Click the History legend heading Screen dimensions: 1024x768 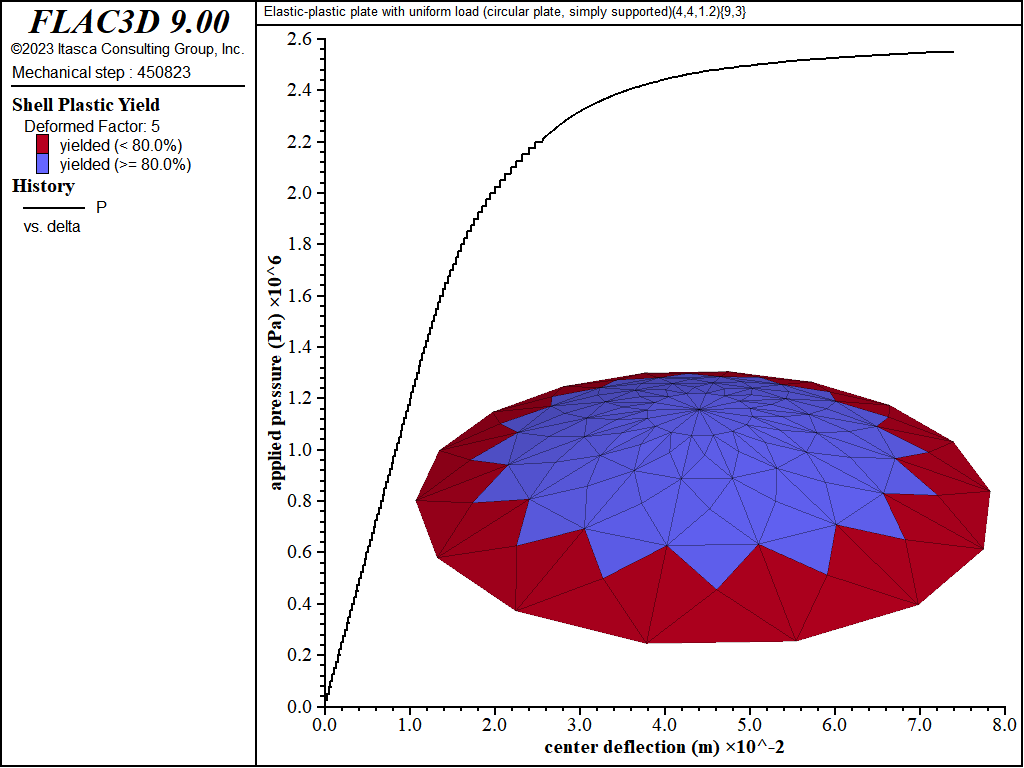43,186
